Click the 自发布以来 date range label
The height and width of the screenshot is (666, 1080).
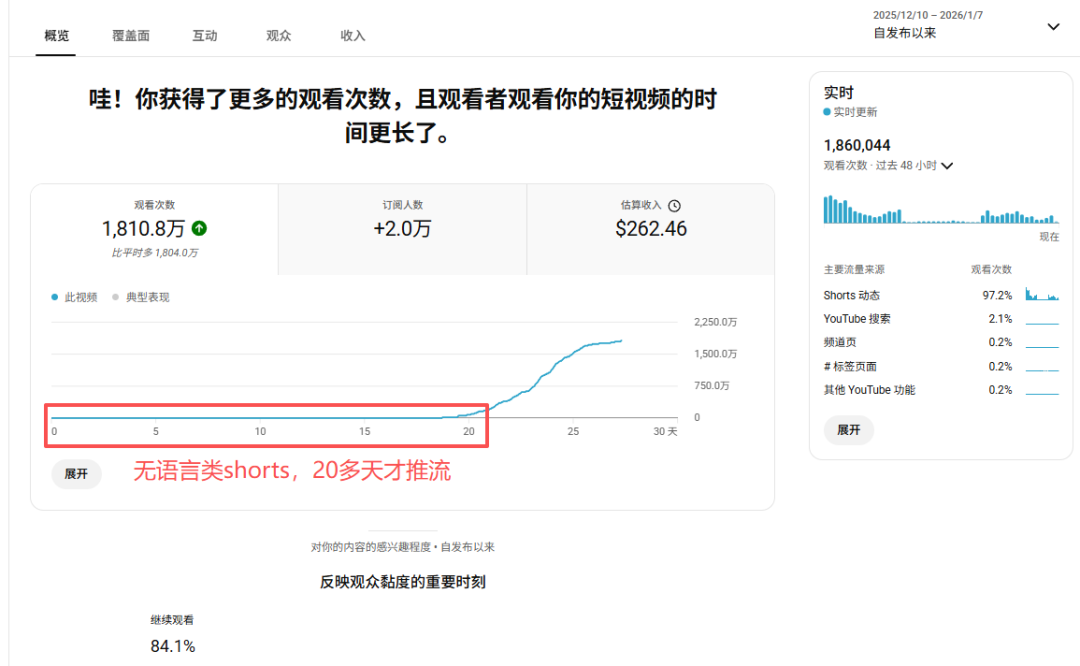(904, 33)
